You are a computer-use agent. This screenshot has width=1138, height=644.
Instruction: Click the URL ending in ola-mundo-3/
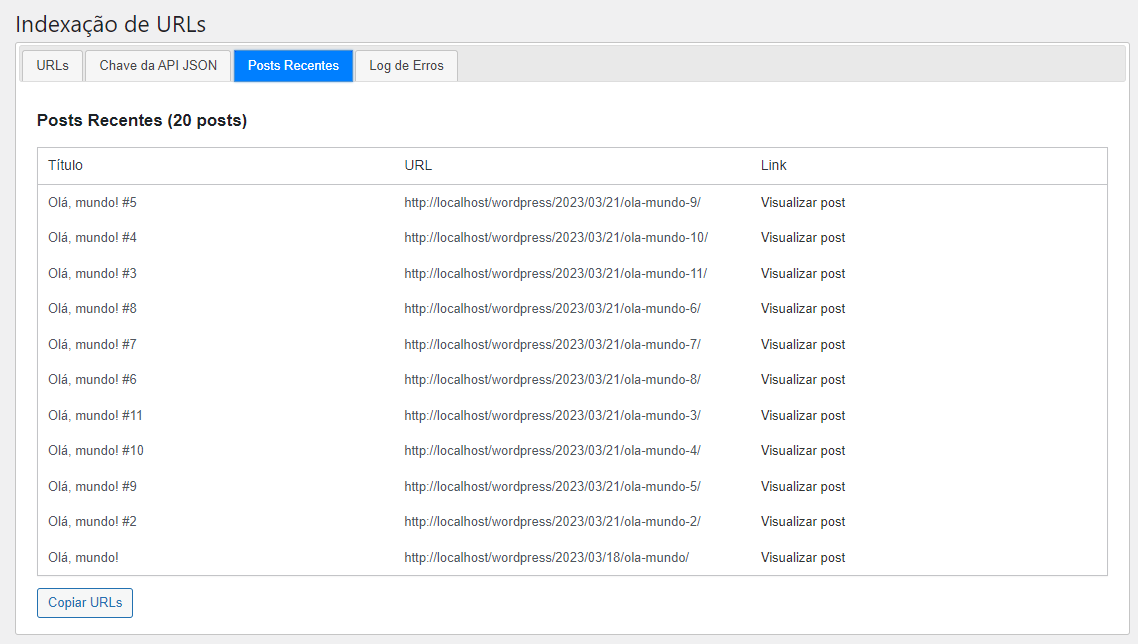tap(552, 416)
